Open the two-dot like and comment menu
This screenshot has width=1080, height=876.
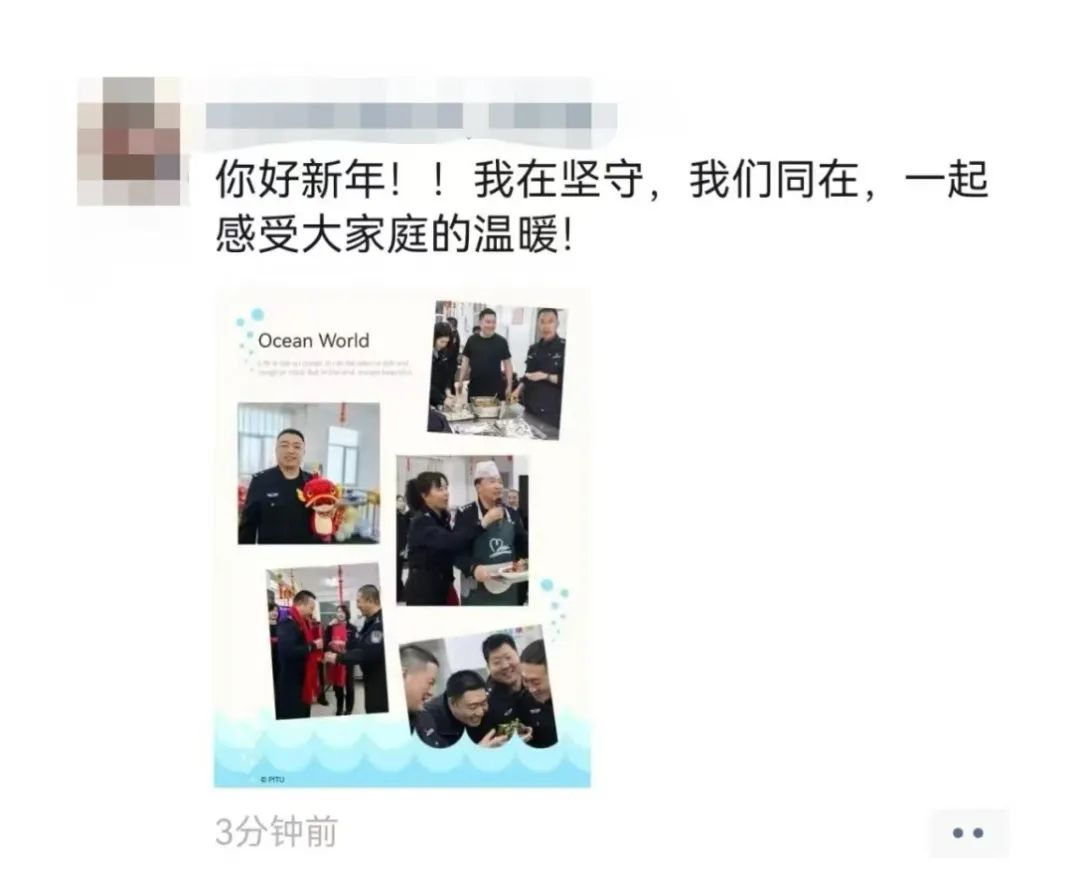point(968,833)
